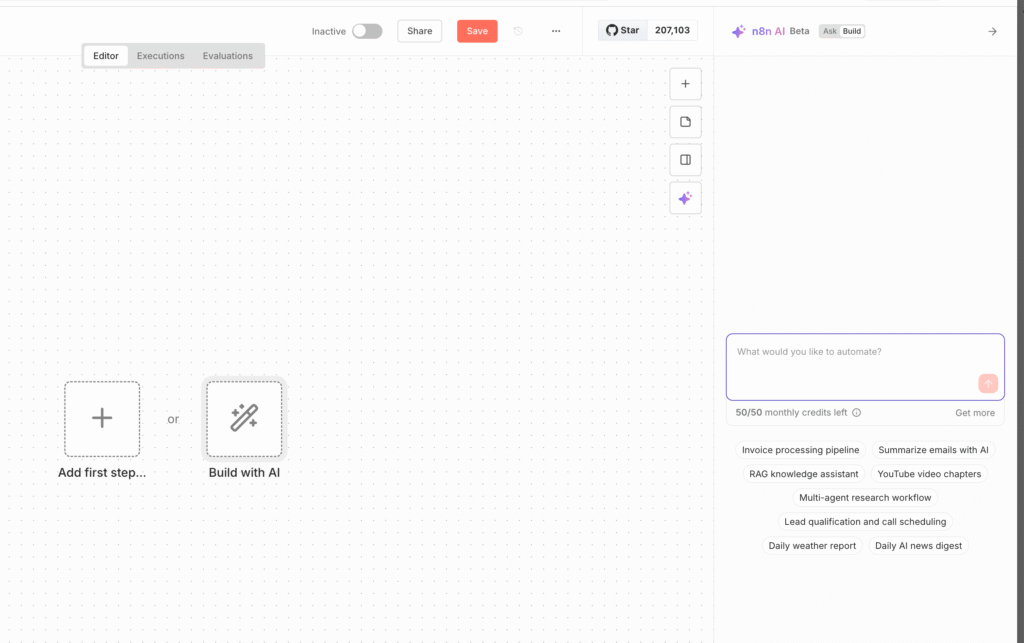The image size is (1024, 643).
Task: Choose the Daily AI news digest suggestion
Action: tap(918, 546)
